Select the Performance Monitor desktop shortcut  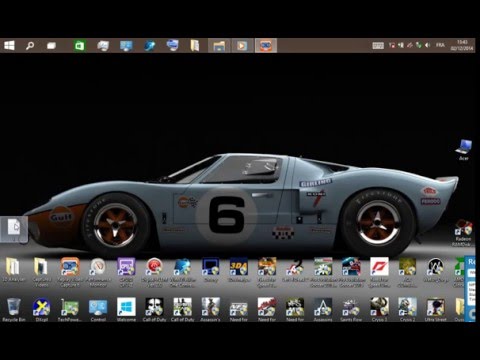pyautogui.click(x=98, y=272)
